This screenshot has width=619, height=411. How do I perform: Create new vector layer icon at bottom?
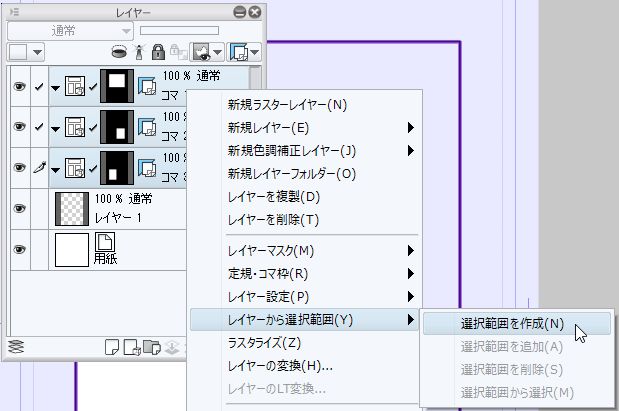click(132, 347)
